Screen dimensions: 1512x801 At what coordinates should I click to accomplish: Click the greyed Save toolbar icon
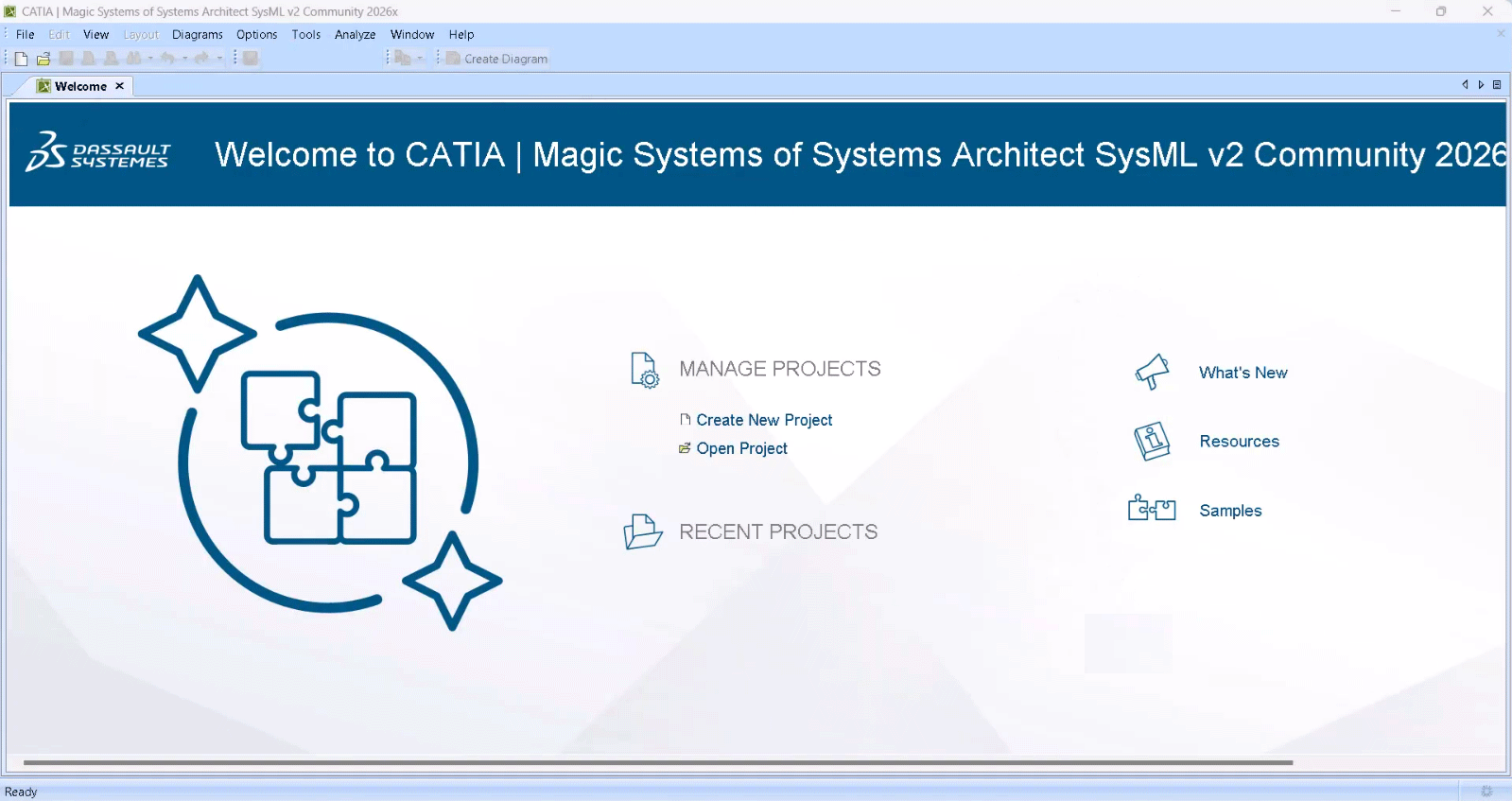(x=66, y=59)
